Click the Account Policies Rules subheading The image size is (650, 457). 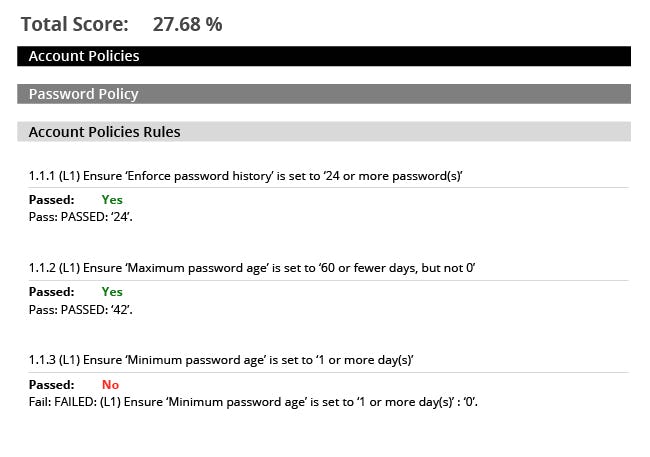[104, 132]
